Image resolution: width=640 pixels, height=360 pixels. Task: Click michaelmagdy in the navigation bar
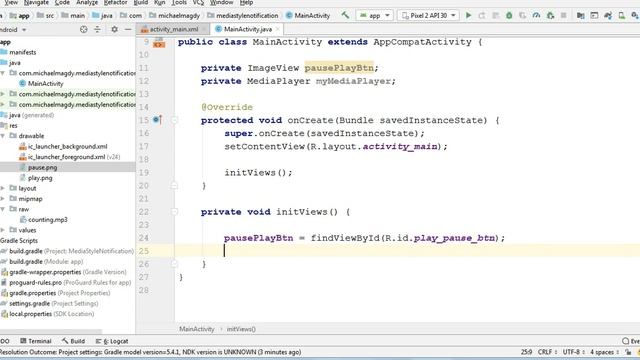click(174, 16)
